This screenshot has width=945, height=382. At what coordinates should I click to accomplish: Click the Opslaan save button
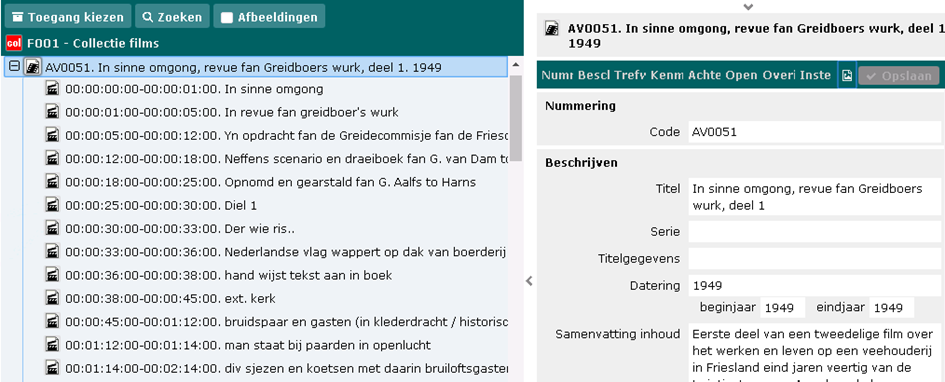point(899,76)
